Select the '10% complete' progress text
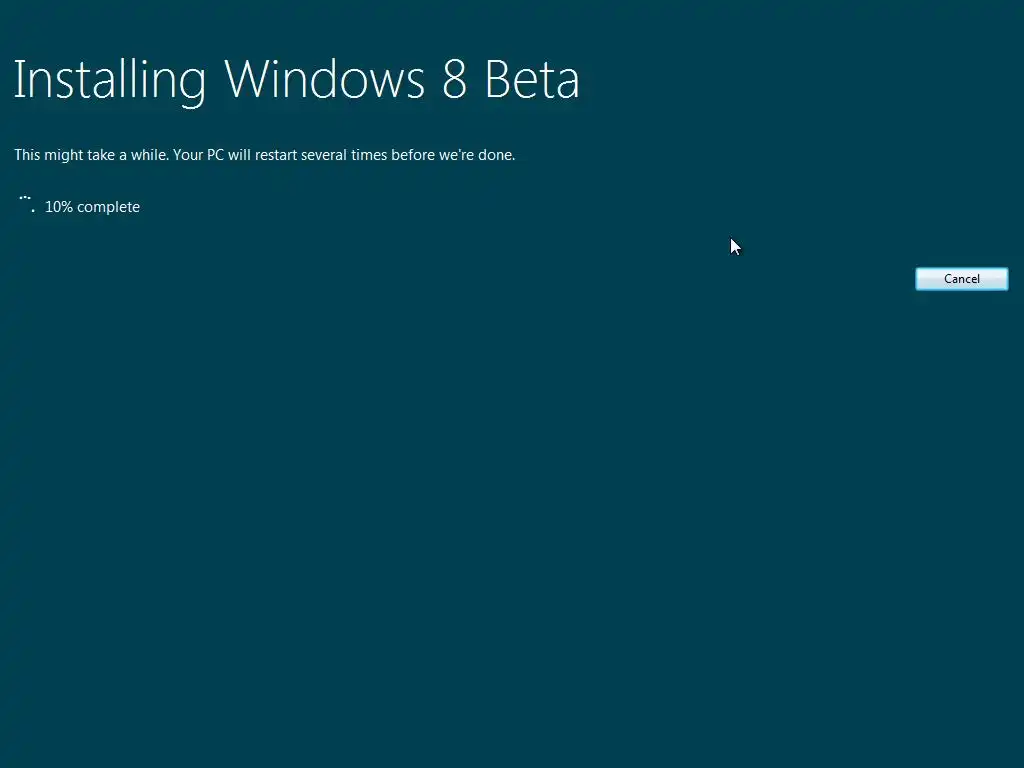Screen dimensions: 1024x768 [92, 207]
